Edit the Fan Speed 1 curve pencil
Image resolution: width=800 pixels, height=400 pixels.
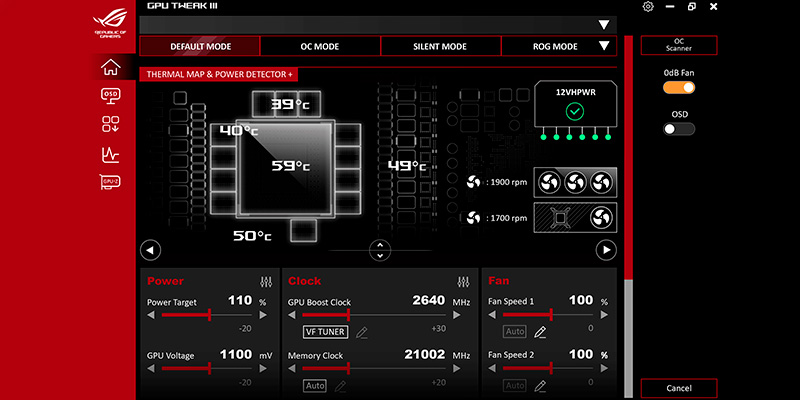click(x=540, y=333)
